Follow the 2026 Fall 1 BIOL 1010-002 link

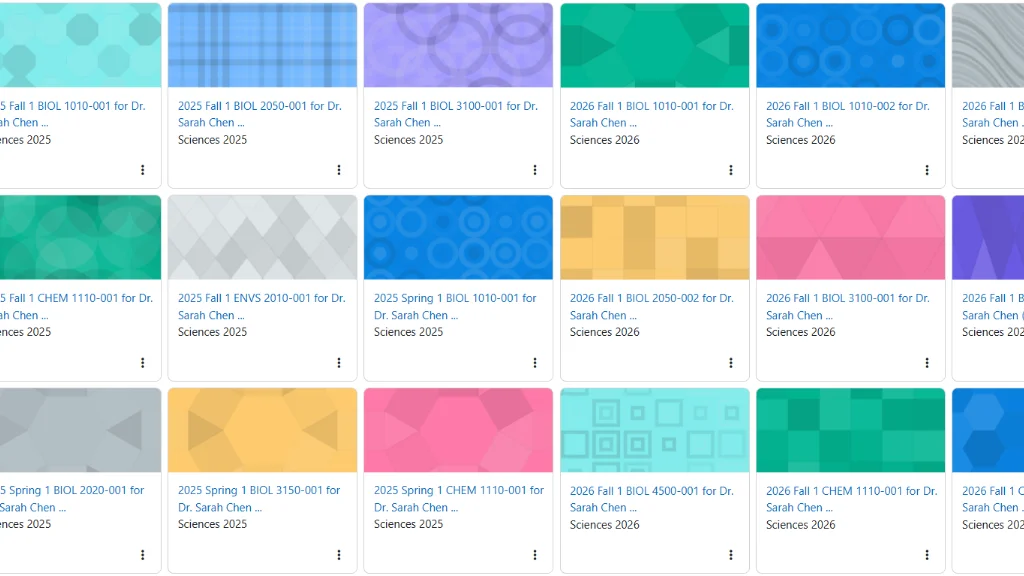pyautogui.click(x=848, y=114)
